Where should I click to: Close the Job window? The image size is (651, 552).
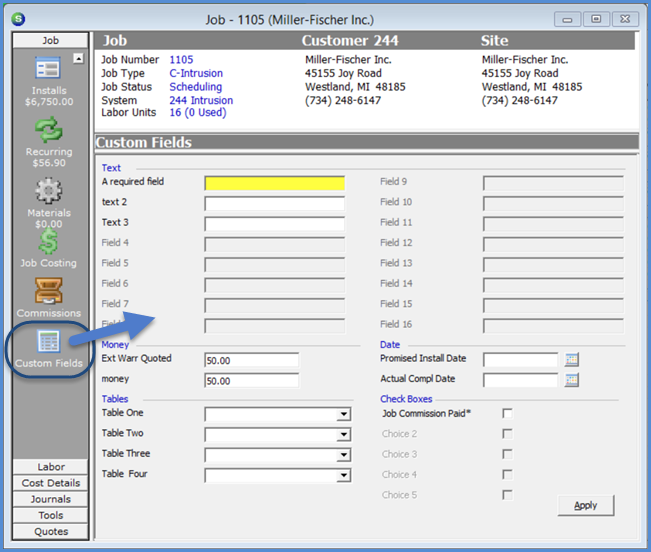coord(625,19)
